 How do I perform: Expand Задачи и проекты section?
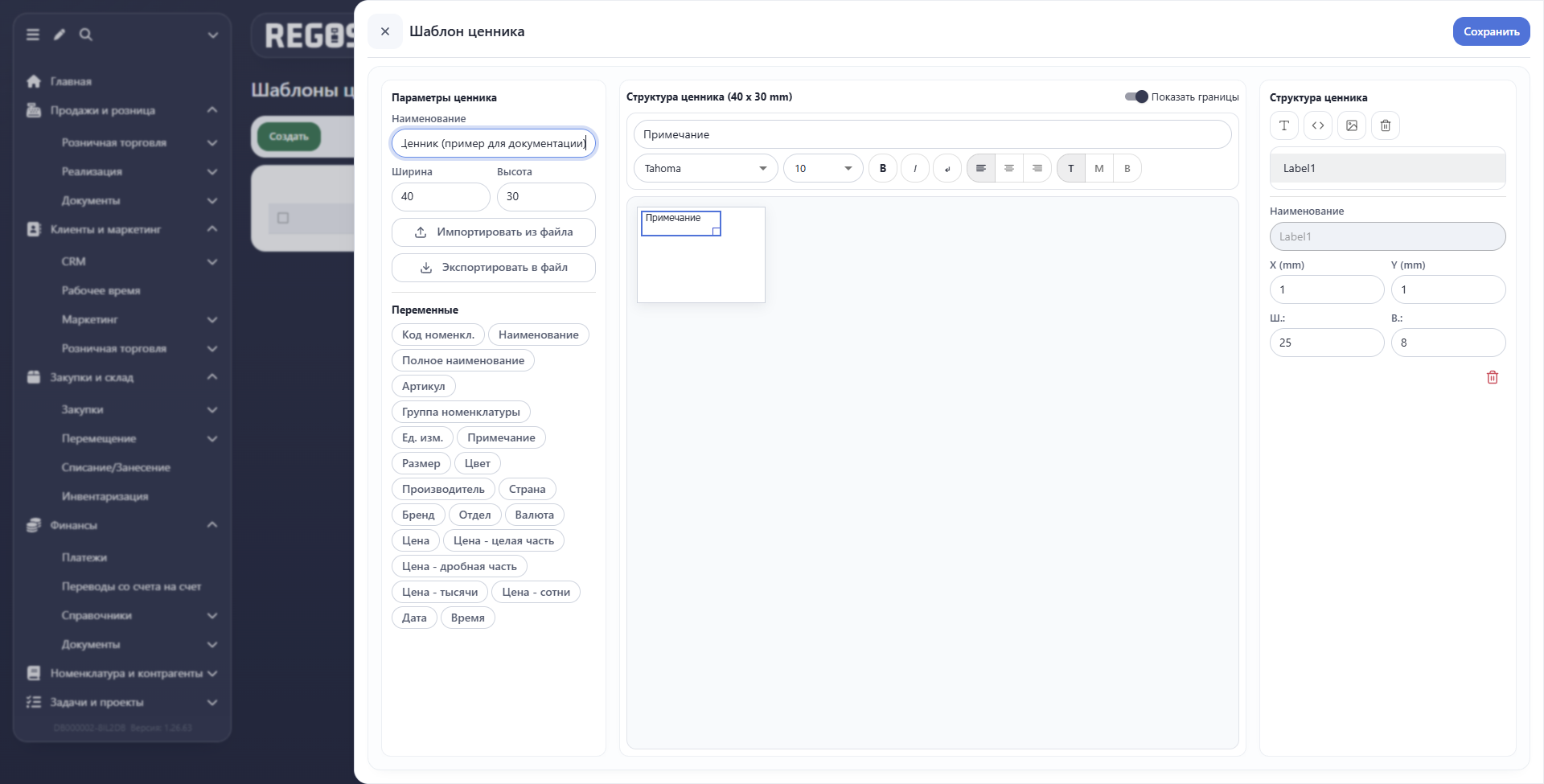[x=212, y=702]
